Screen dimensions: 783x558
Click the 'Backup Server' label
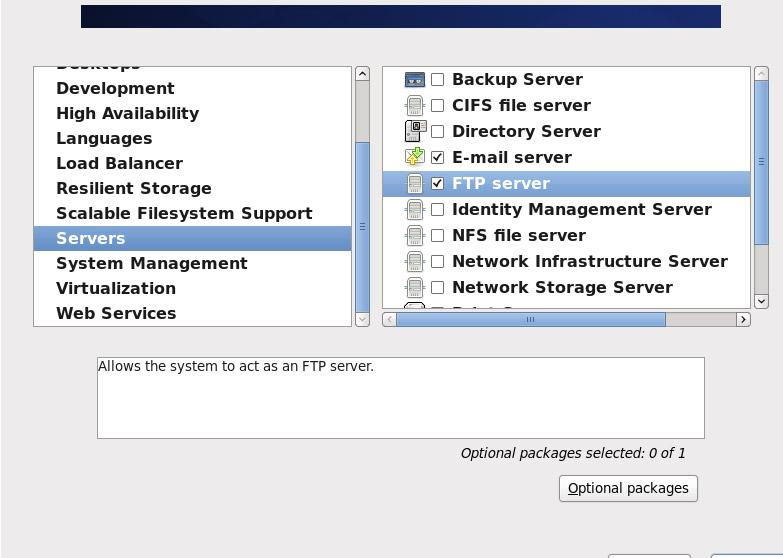517,79
